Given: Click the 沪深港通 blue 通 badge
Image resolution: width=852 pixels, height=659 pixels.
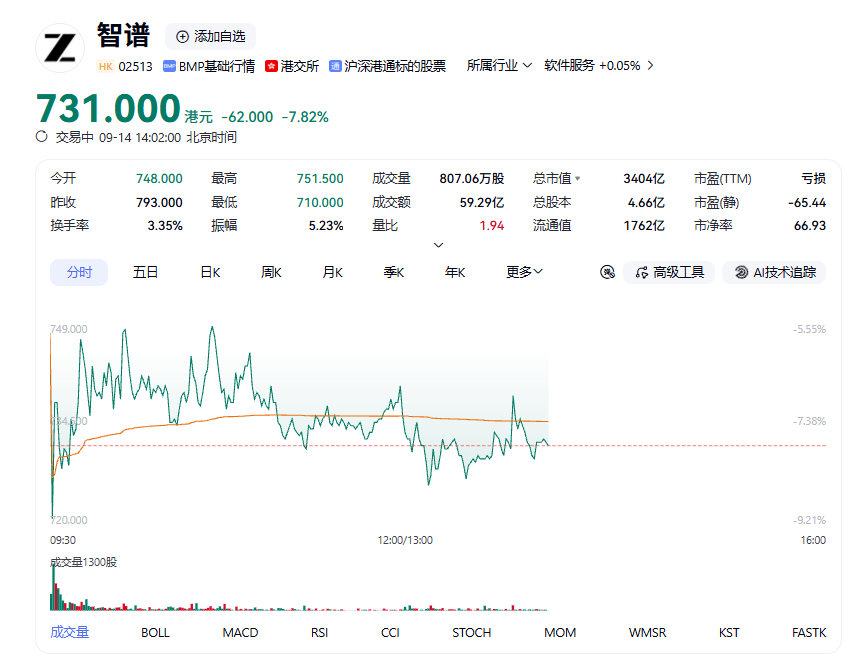Looking at the screenshot, I should pos(335,66).
